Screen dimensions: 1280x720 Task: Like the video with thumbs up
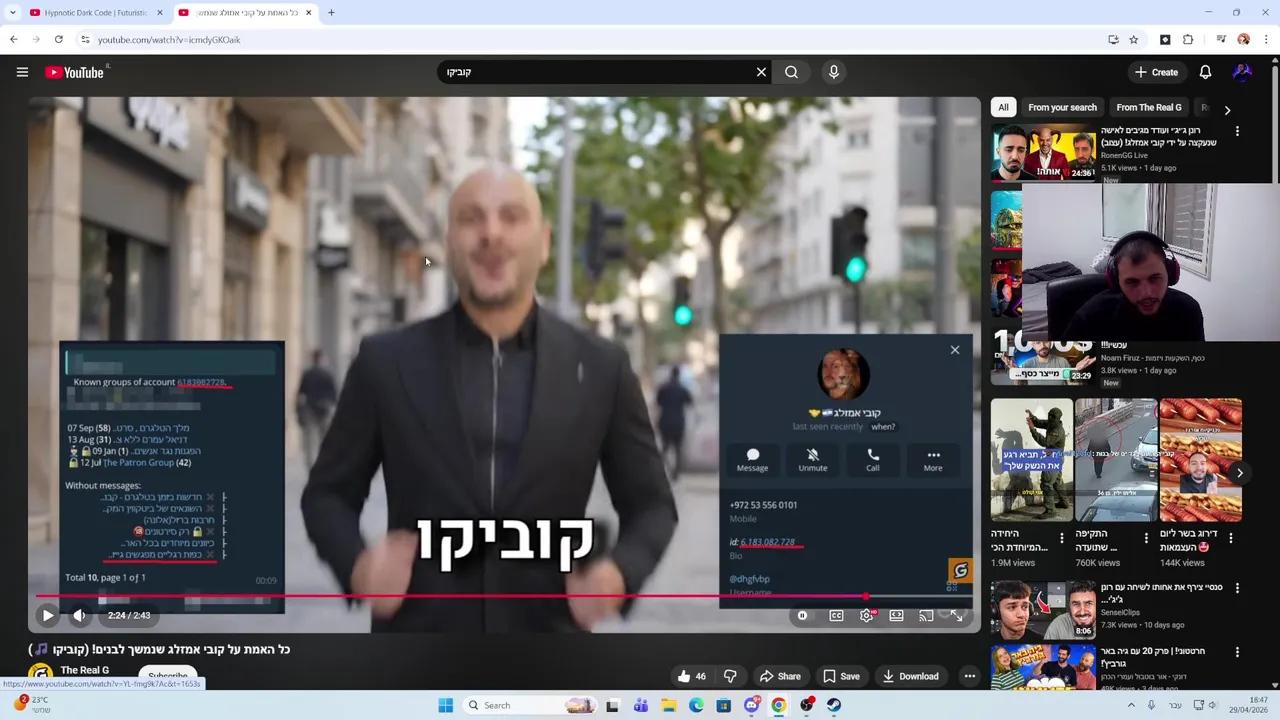pyautogui.click(x=691, y=676)
